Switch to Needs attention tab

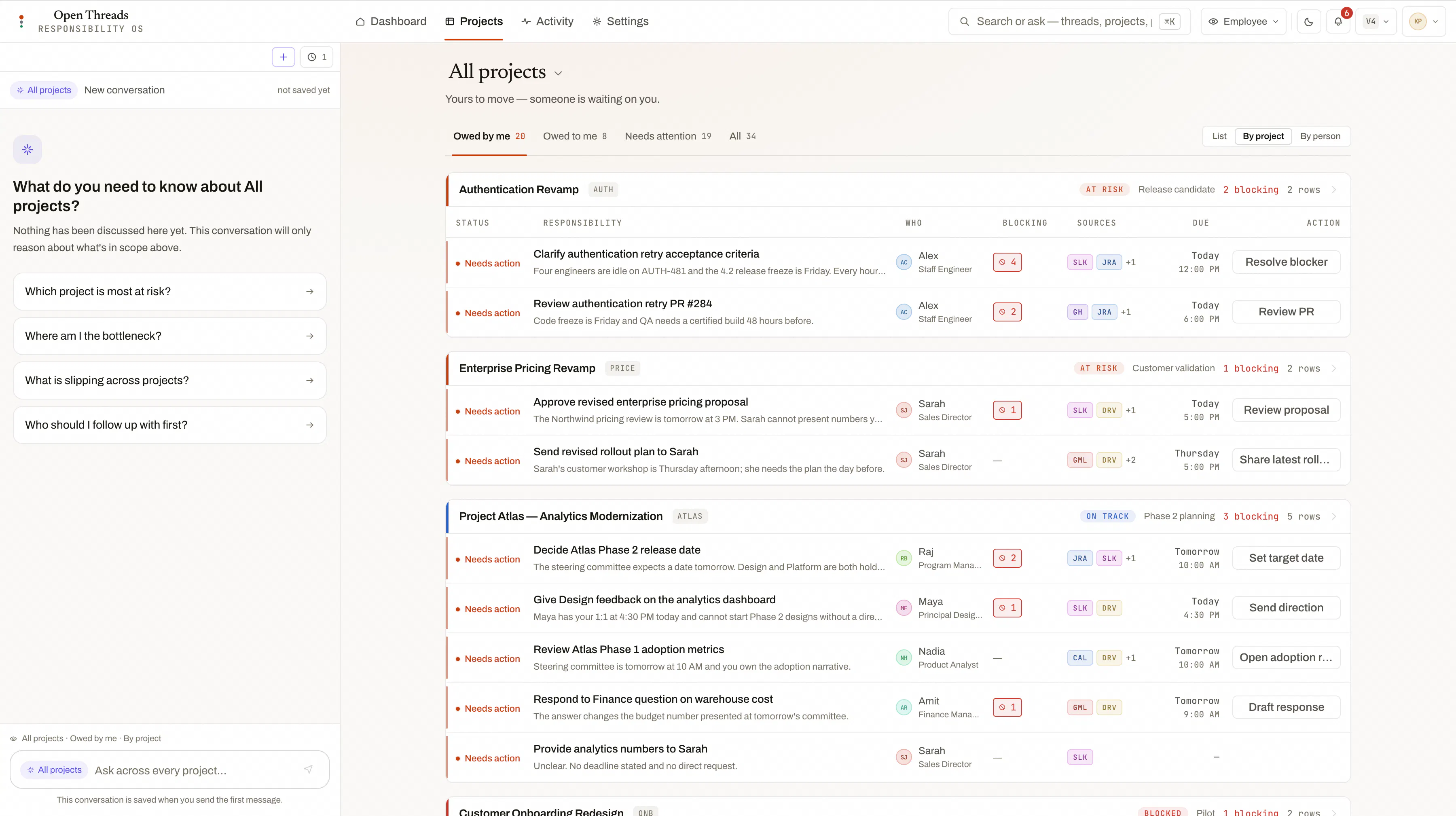(668, 136)
